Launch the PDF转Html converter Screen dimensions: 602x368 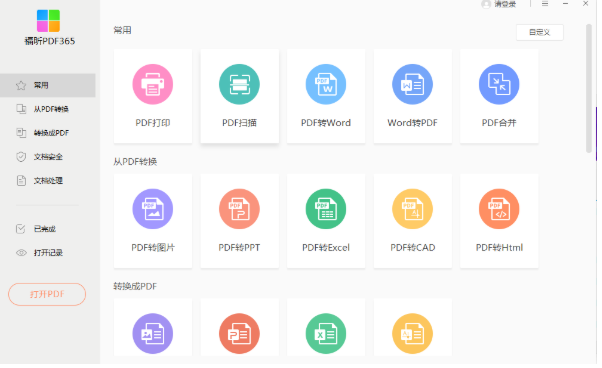pos(499,221)
